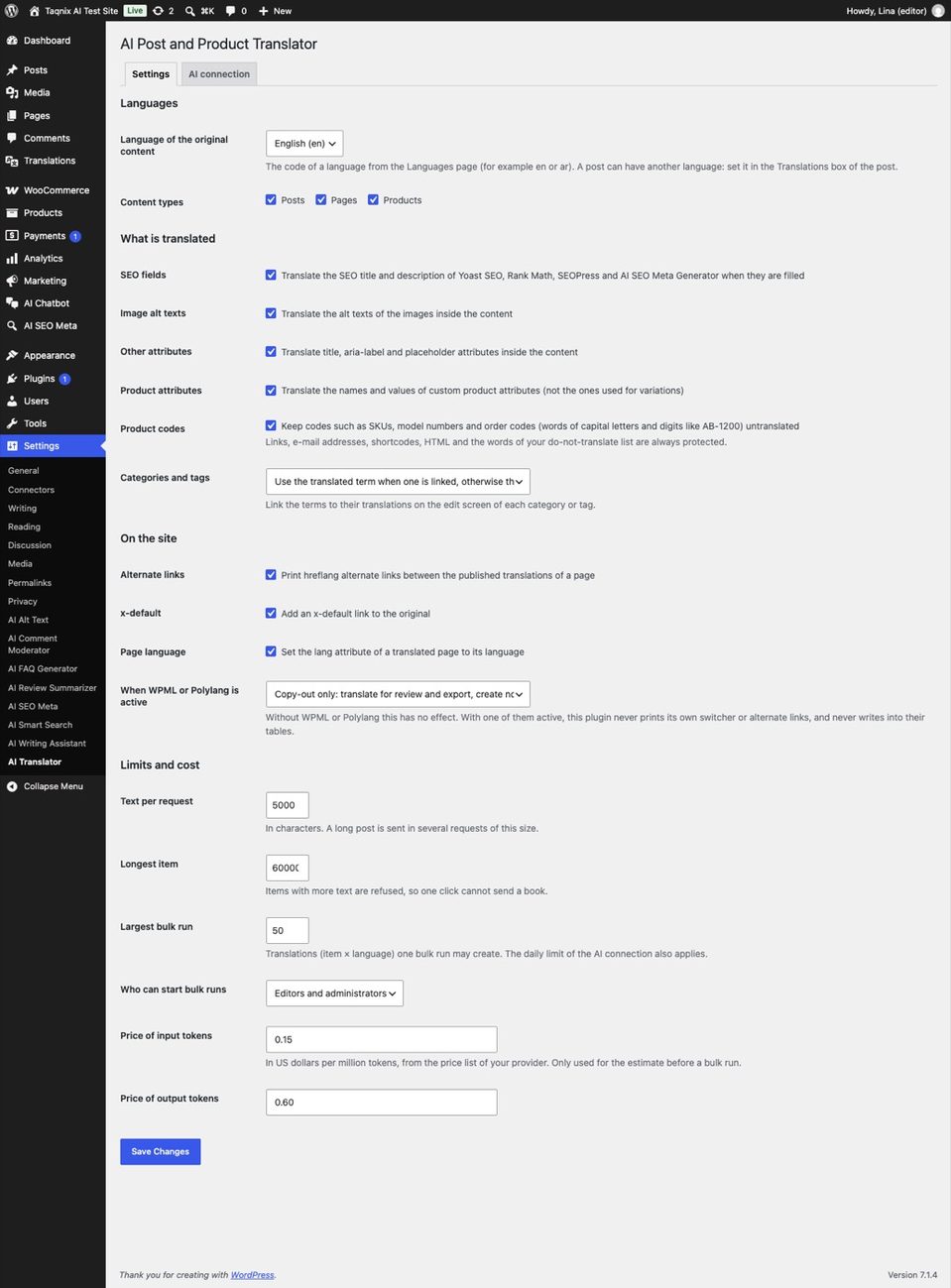Open the WPML or Polylang mode dropdown
Viewport: 951px width, 1288px height.
pos(398,694)
